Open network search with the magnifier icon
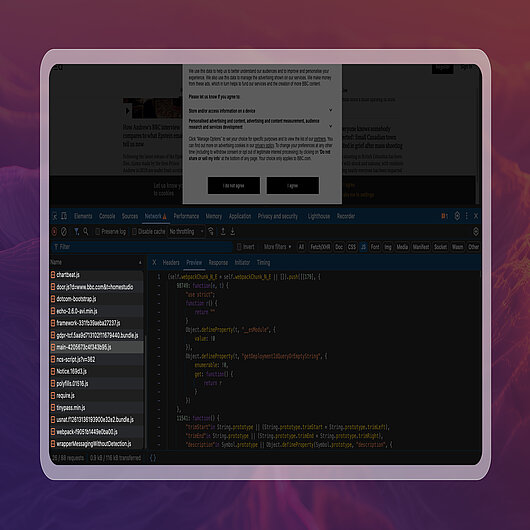This screenshot has width=530, height=530. pos(86,232)
